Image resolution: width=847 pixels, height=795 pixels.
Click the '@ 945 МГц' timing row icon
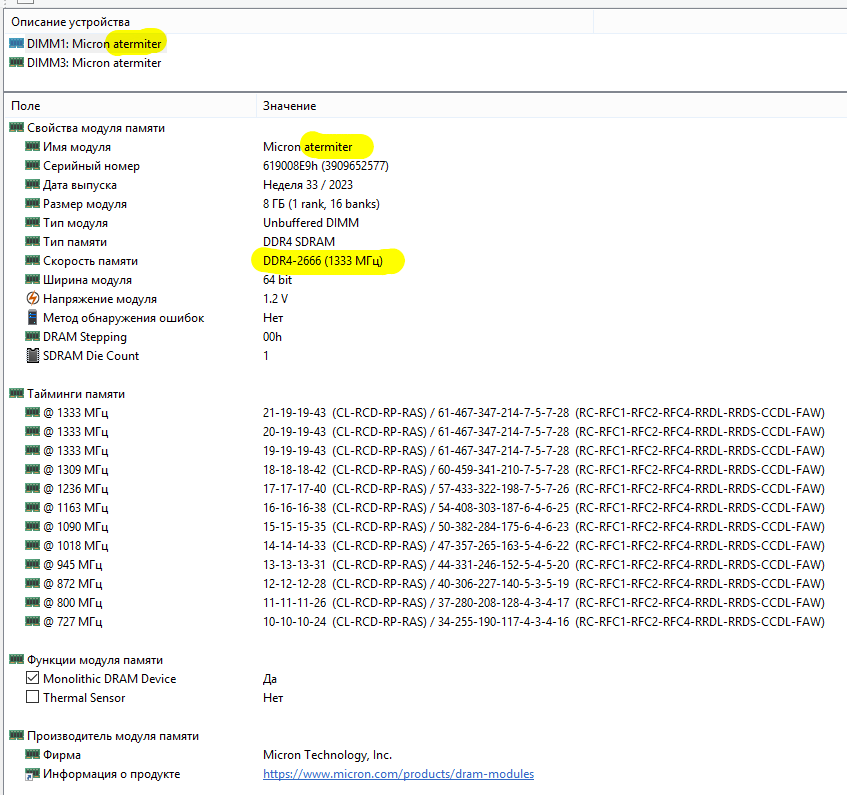point(32,564)
